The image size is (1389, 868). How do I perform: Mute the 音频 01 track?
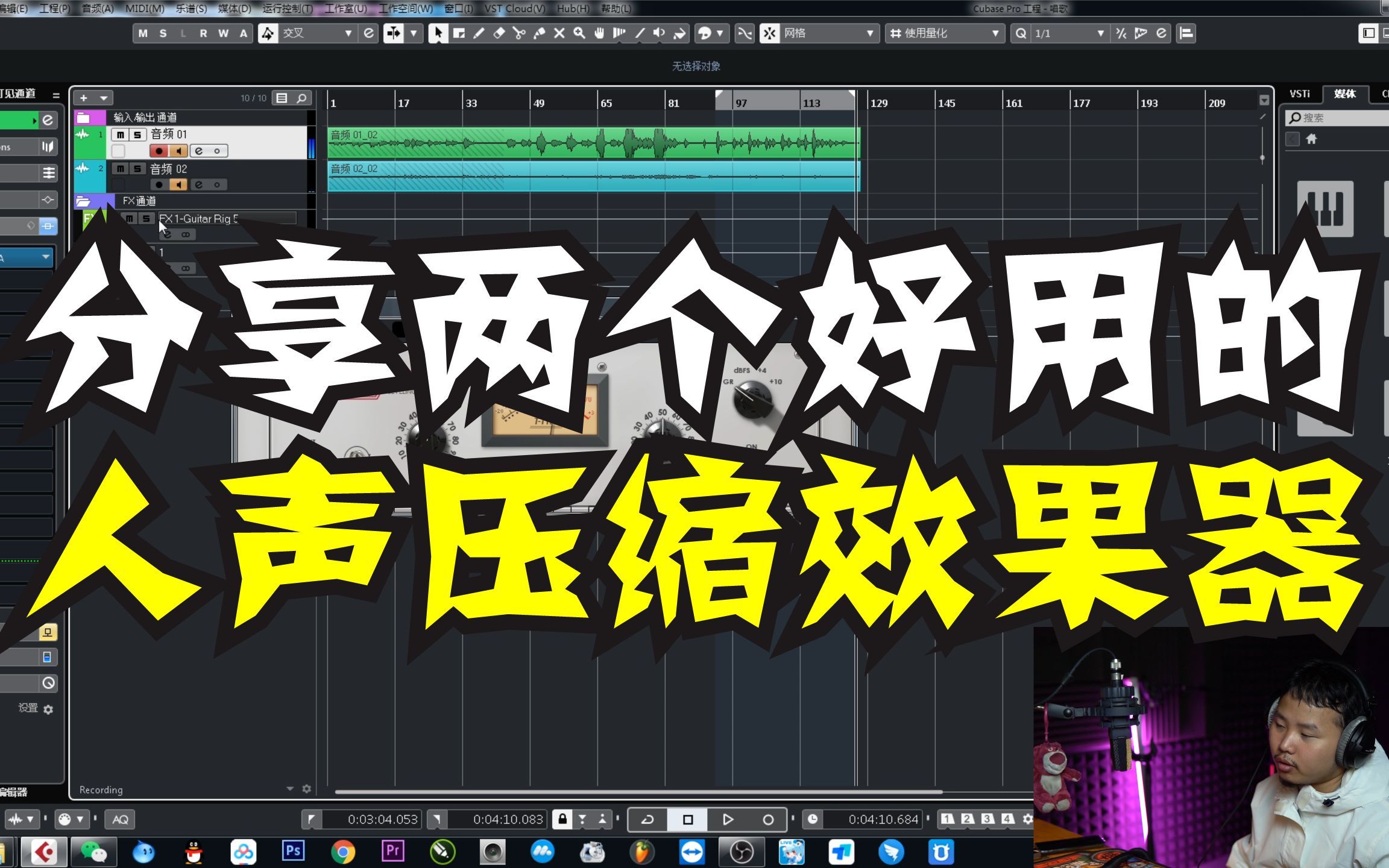[120, 135]
